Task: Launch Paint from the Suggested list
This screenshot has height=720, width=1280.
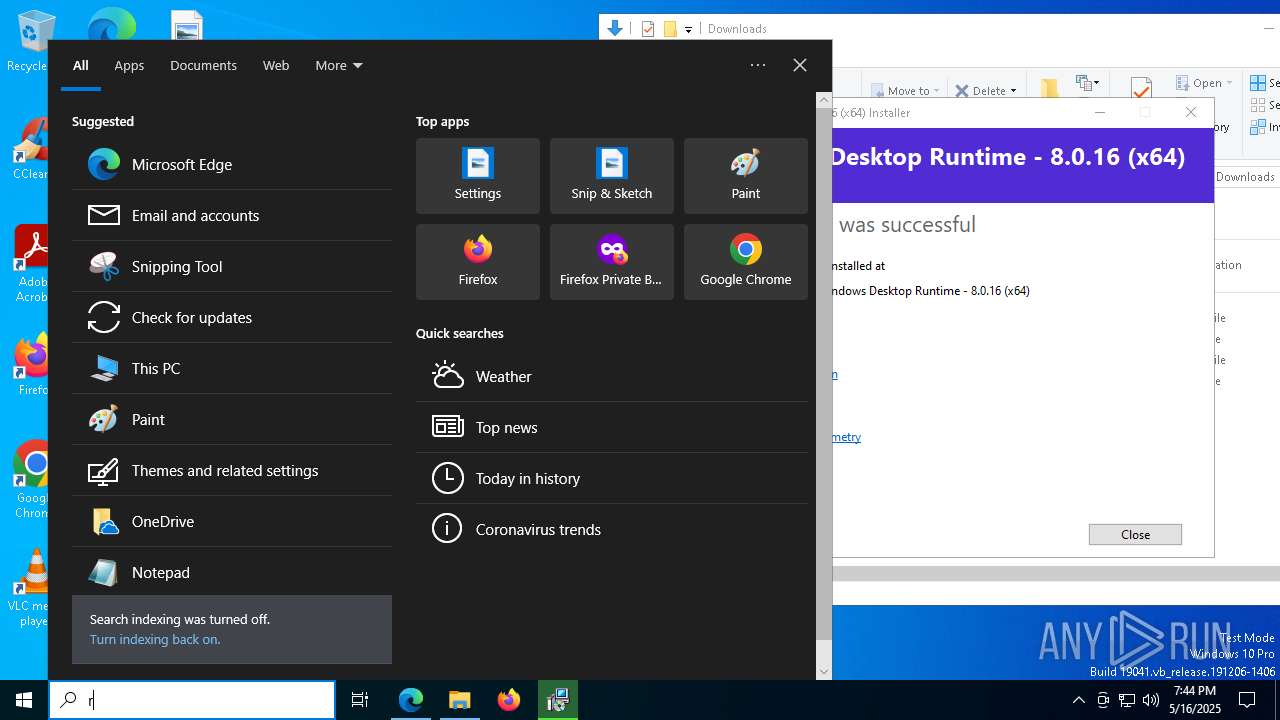Action: coord(232,419)
